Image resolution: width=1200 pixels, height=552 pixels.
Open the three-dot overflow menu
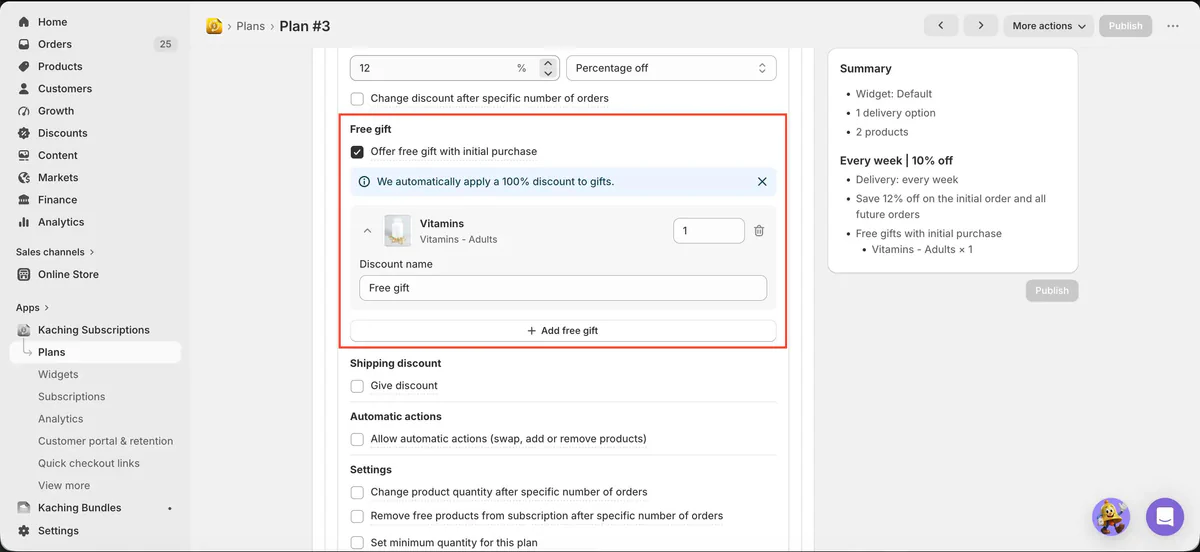pyautogui.click(x=1173, y=26)
